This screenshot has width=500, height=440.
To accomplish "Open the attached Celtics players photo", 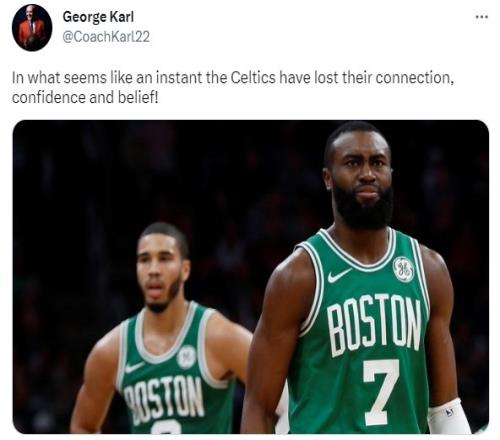I will pos(251,277).
